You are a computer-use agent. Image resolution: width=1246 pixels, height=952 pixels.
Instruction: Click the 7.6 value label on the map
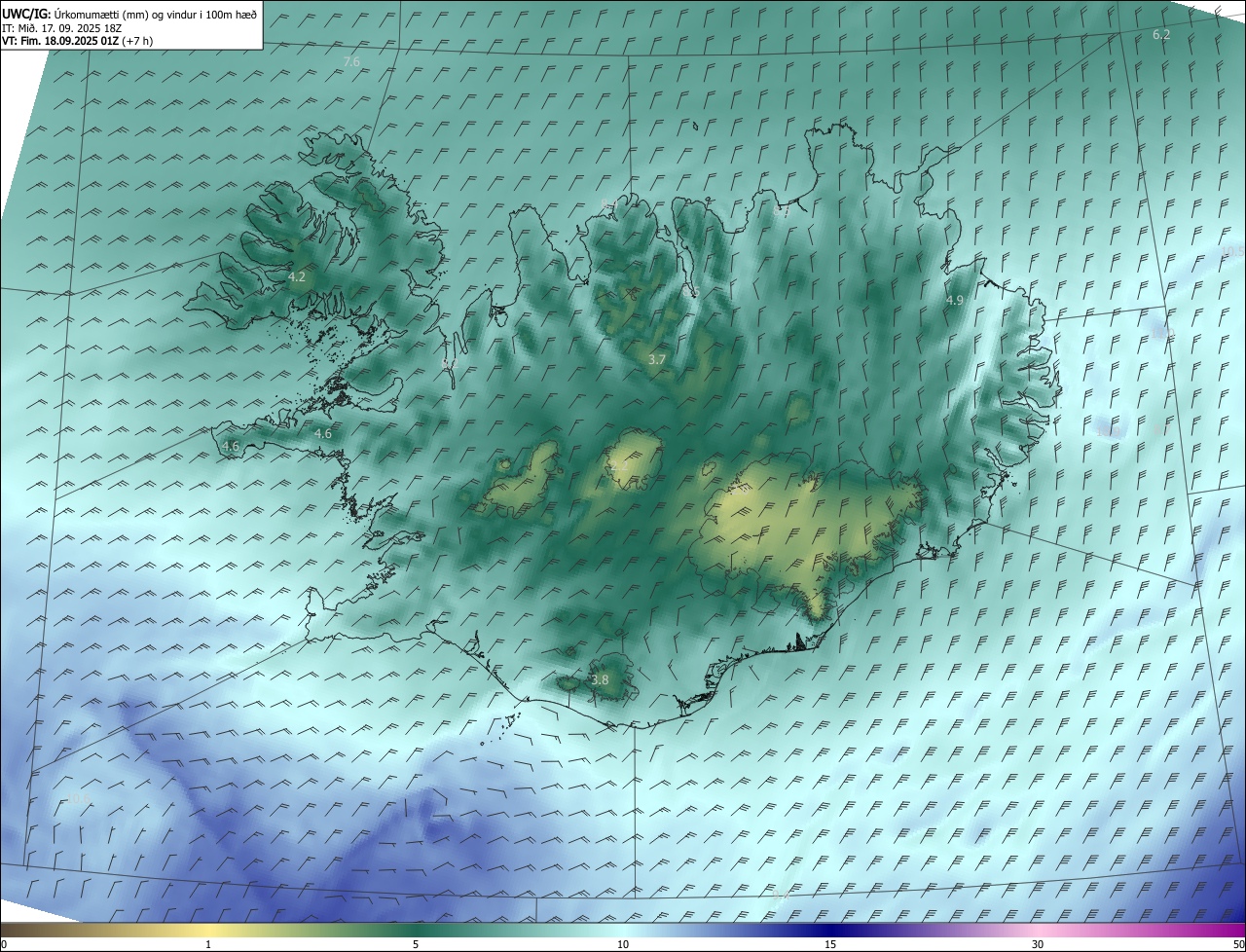click(x=351, y=61)
